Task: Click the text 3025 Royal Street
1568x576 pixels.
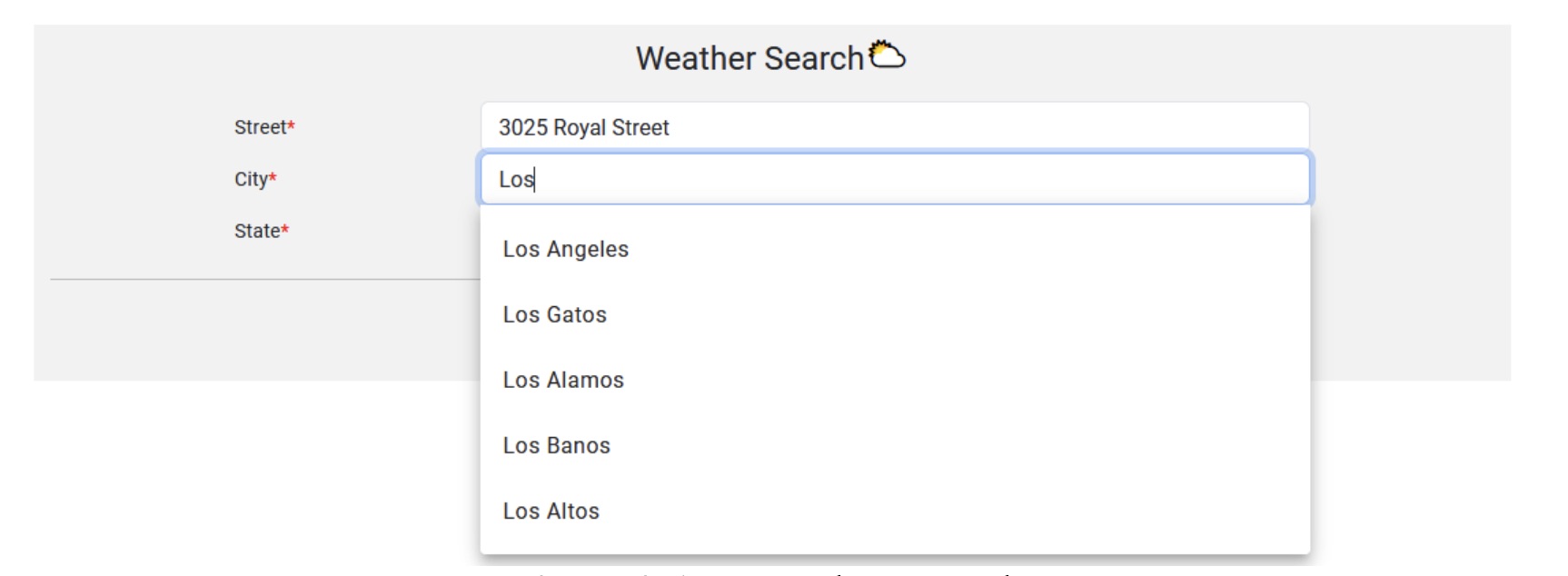Action: tap(582, 127)
